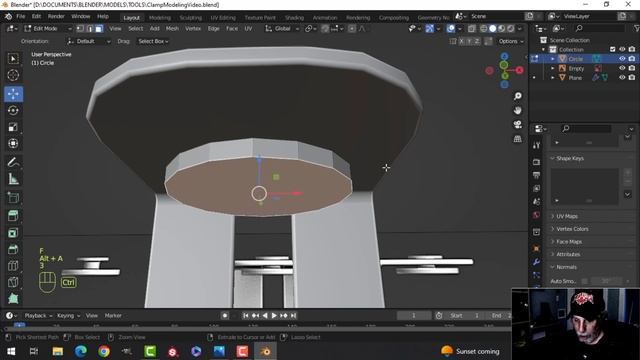Open the timeline Marker menu
This screenshot has height=360, width=640.
(113, 316)
